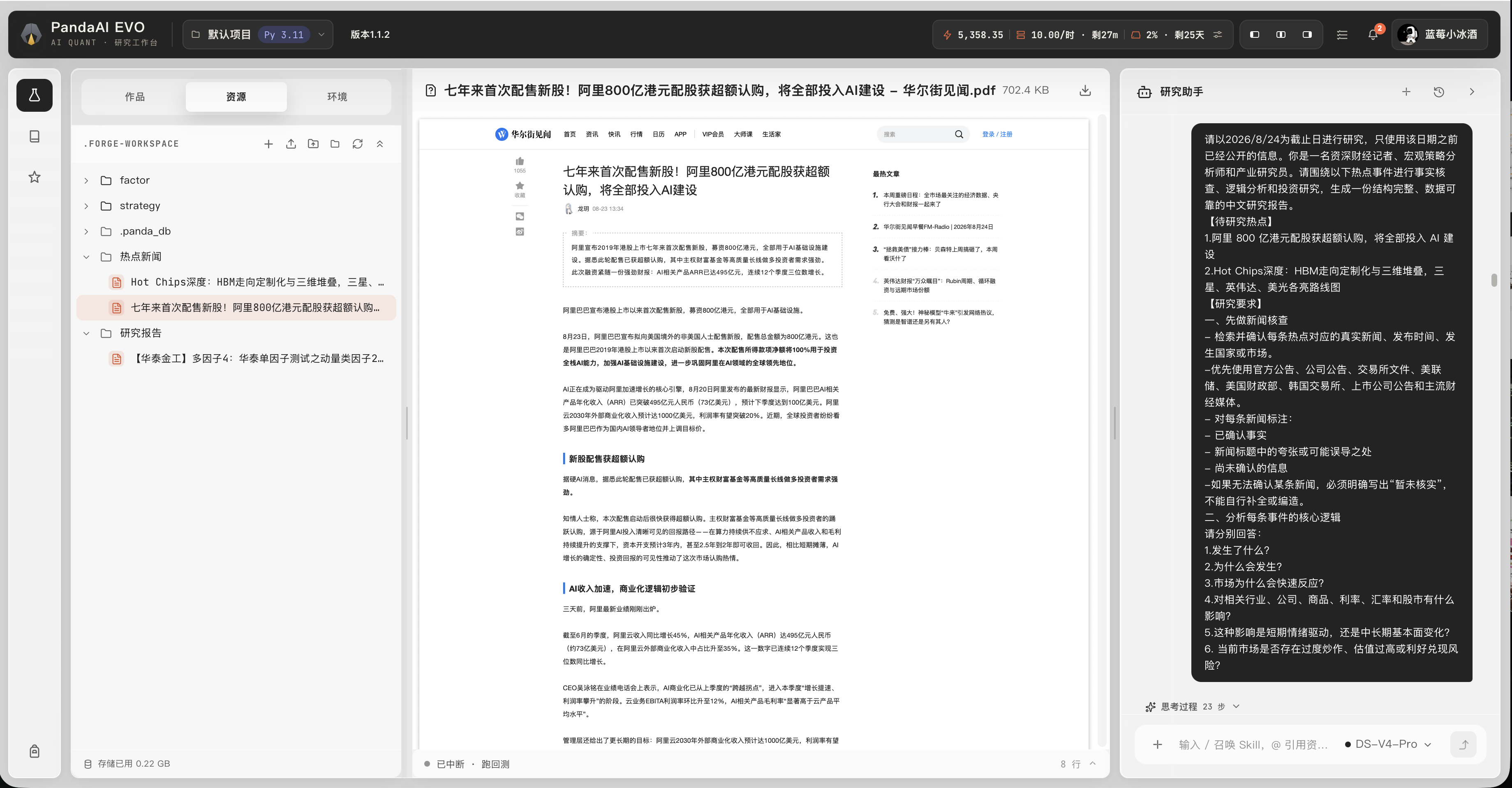Click the lightning credits balance 5,358.35
The image size is (1512, 788).
(x=973, y=35)
